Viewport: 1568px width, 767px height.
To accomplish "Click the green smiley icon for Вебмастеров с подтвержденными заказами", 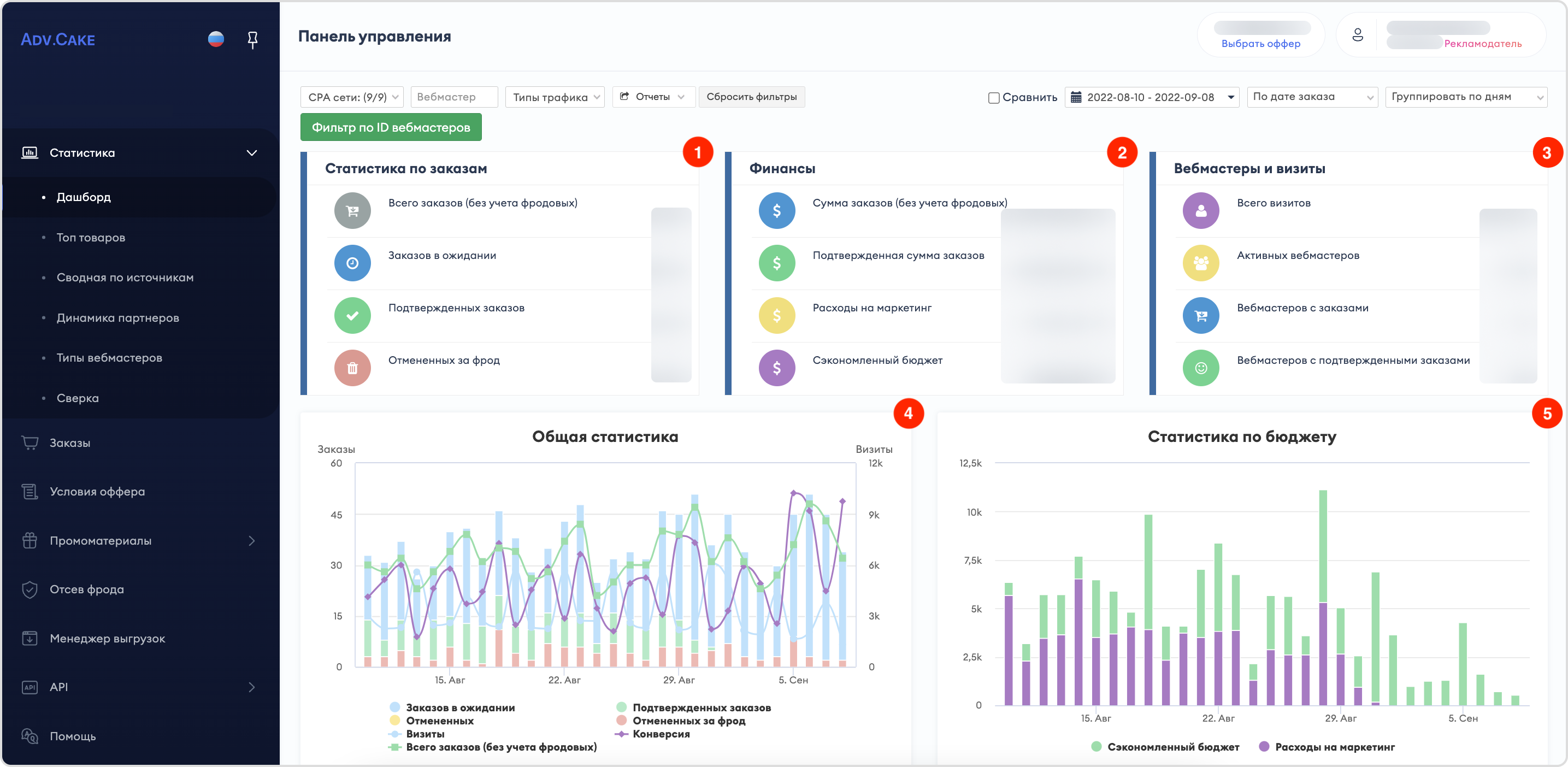I will 1201,368.
